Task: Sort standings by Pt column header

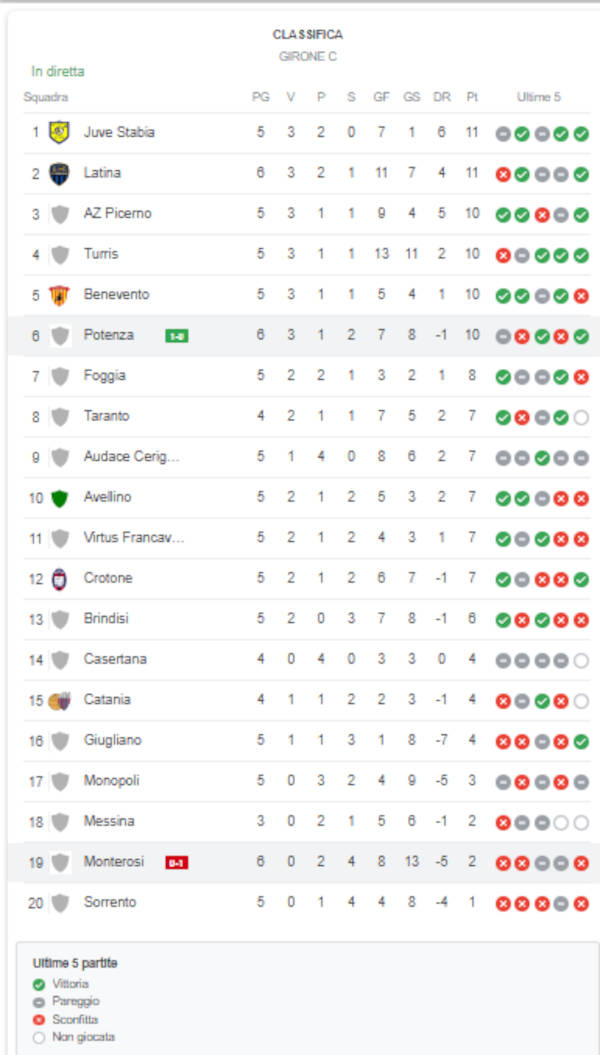Action: point(472,97)
